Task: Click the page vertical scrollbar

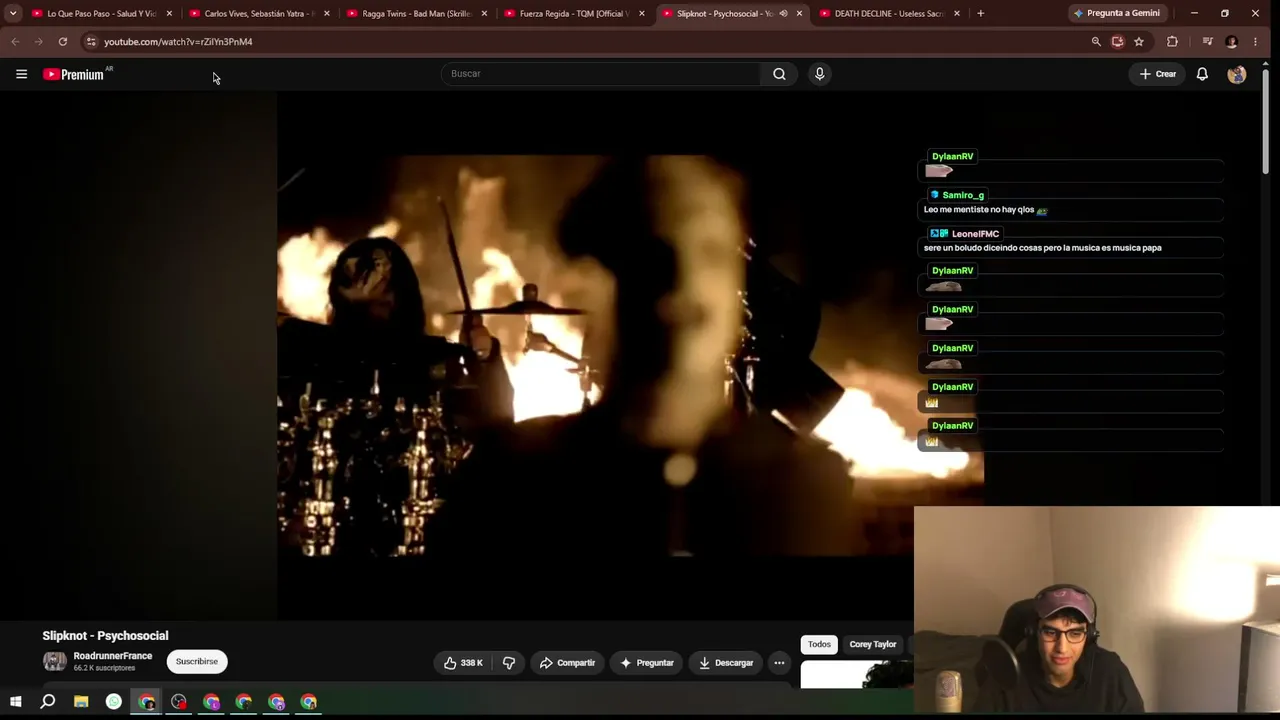Action: 1265,120
